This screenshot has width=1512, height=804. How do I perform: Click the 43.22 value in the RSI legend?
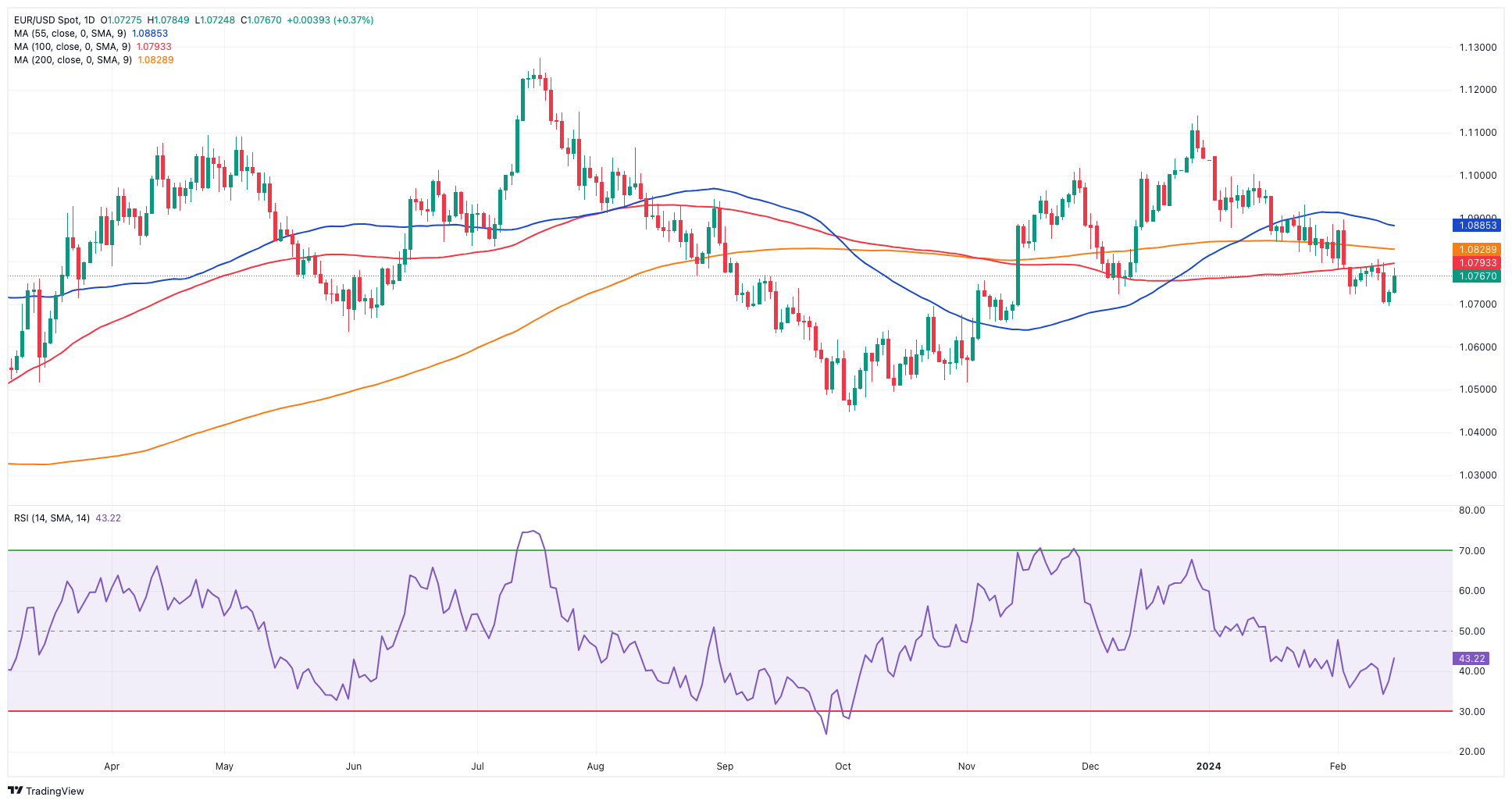point(108,518)
